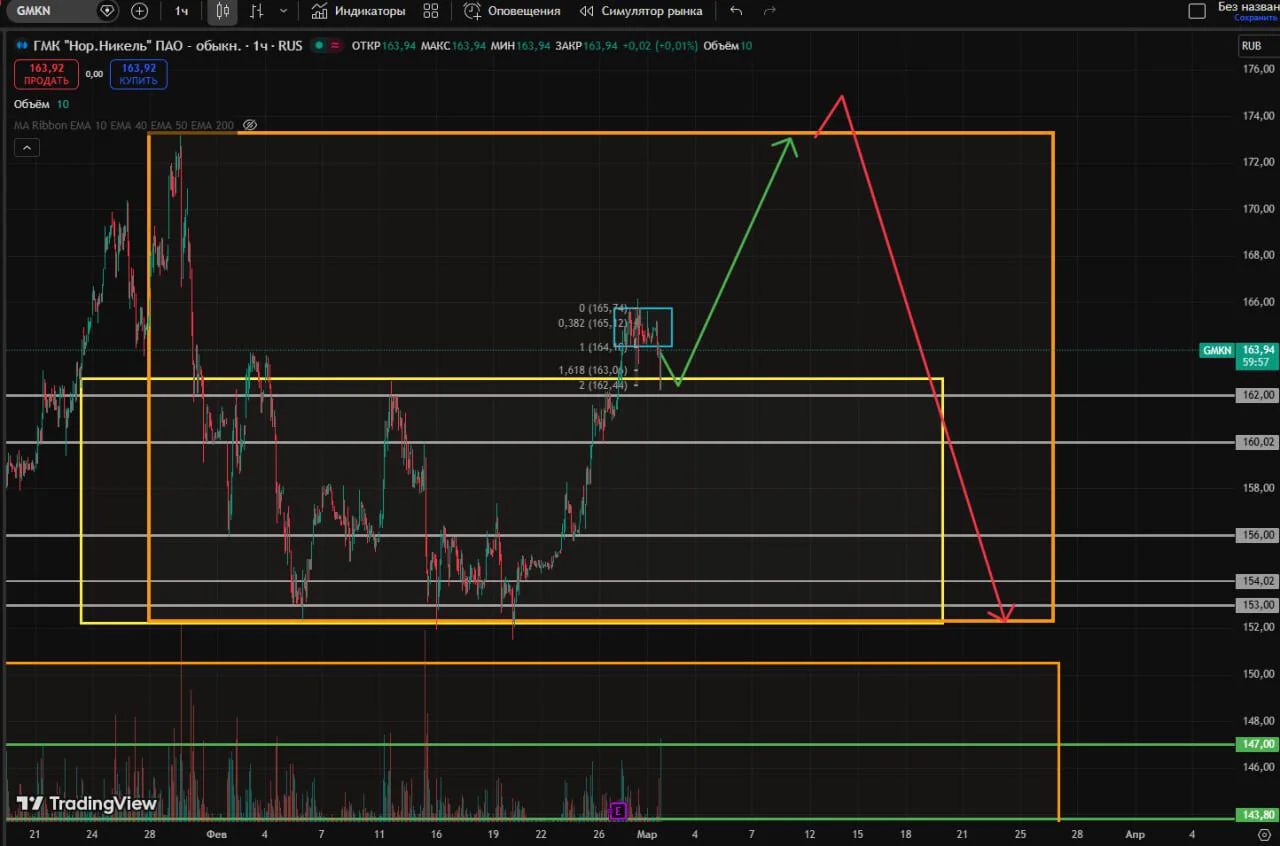Click the Сохранить link

tap(1255, 18)
